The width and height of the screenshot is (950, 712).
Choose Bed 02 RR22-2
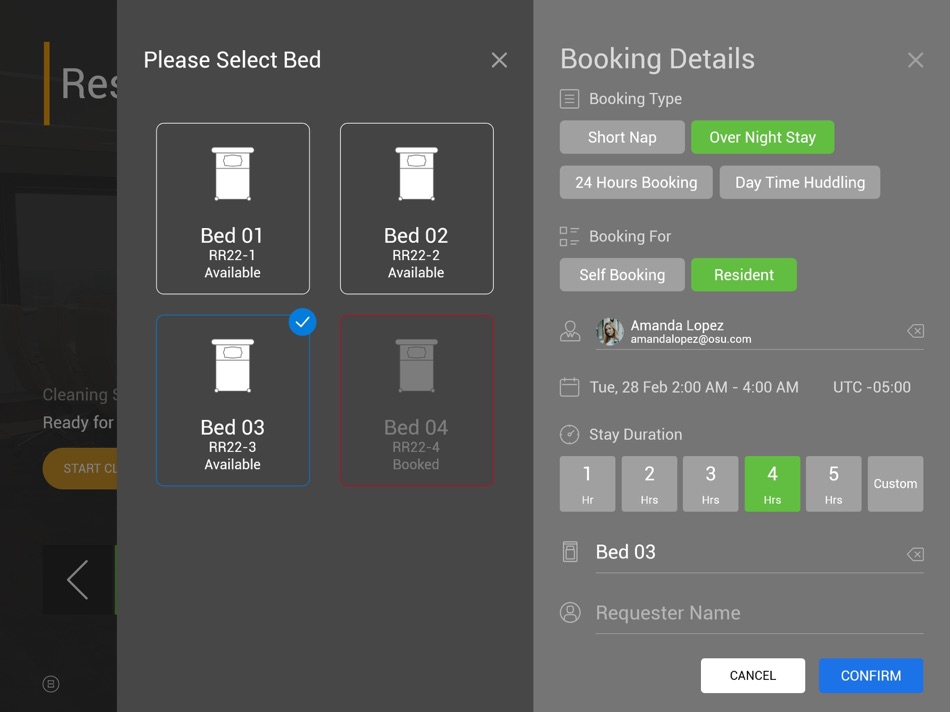pyautogui.click(x=417, y=208)
